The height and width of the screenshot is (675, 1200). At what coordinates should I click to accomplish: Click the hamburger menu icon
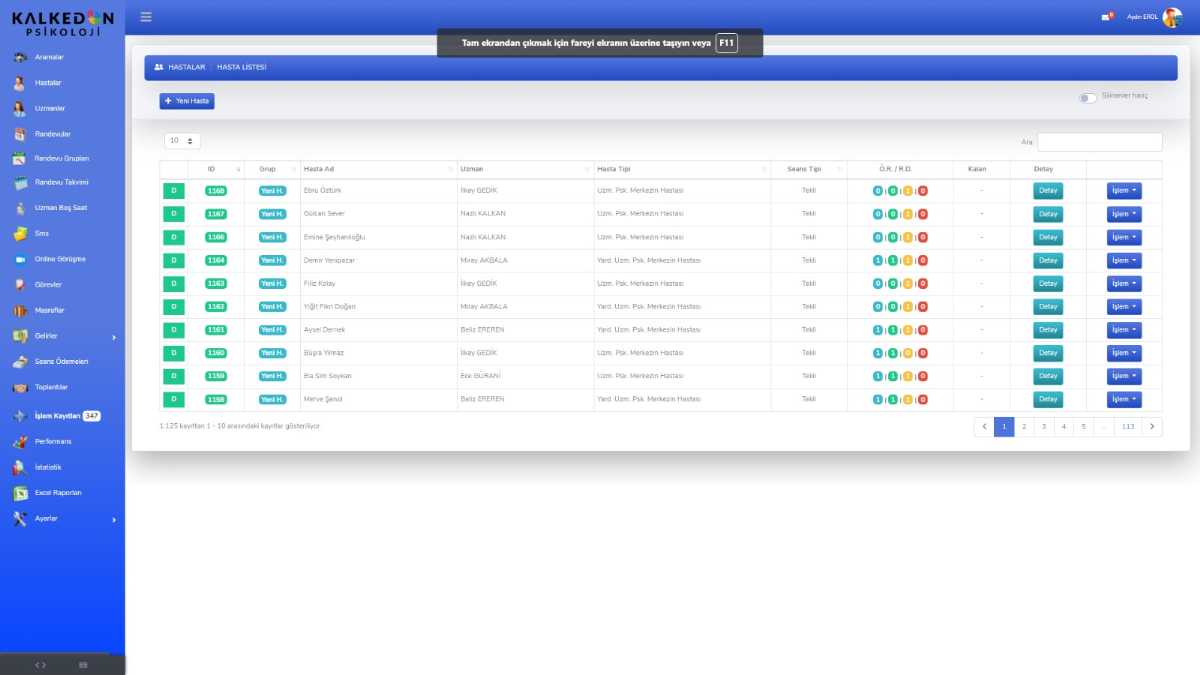pyautogui.click(x=146, y=17)
